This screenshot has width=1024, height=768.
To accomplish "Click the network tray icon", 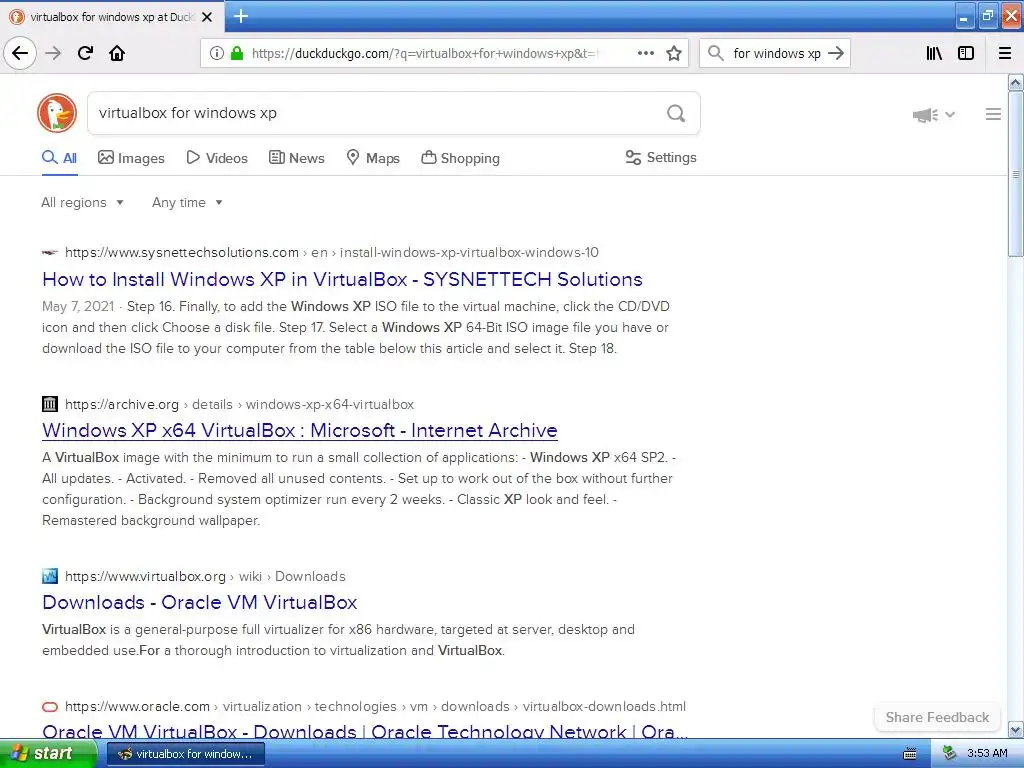I will pyautogui.click(x=950, y=754).
